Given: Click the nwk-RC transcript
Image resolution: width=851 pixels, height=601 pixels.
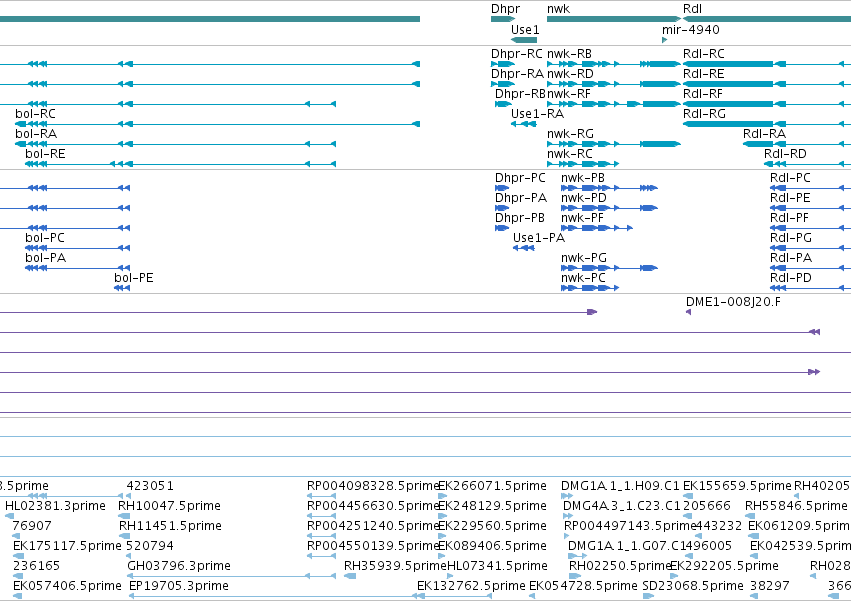Looking at the screenshot, I should 583,164.
